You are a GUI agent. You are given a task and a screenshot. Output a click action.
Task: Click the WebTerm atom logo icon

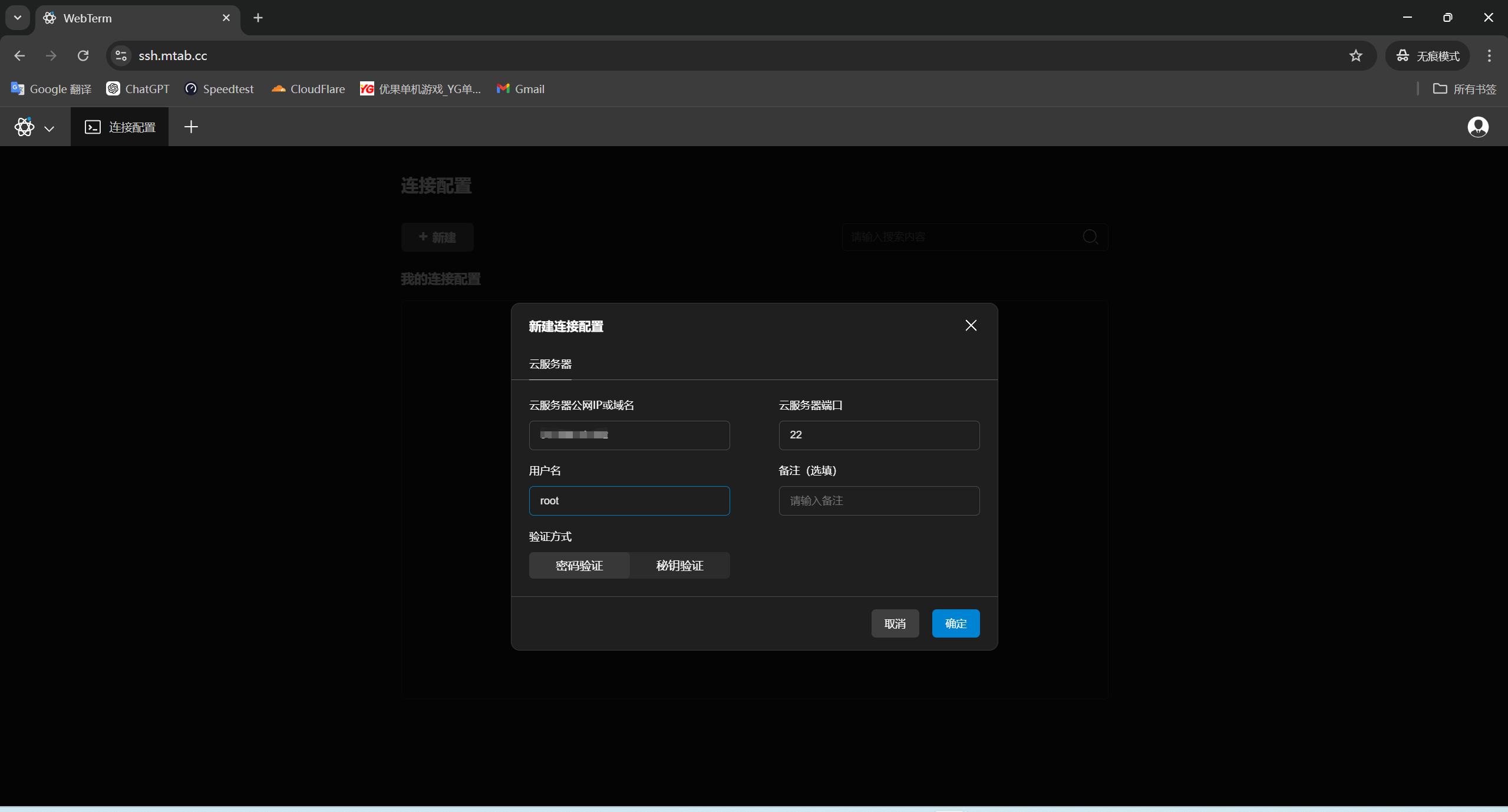[24, 127]
